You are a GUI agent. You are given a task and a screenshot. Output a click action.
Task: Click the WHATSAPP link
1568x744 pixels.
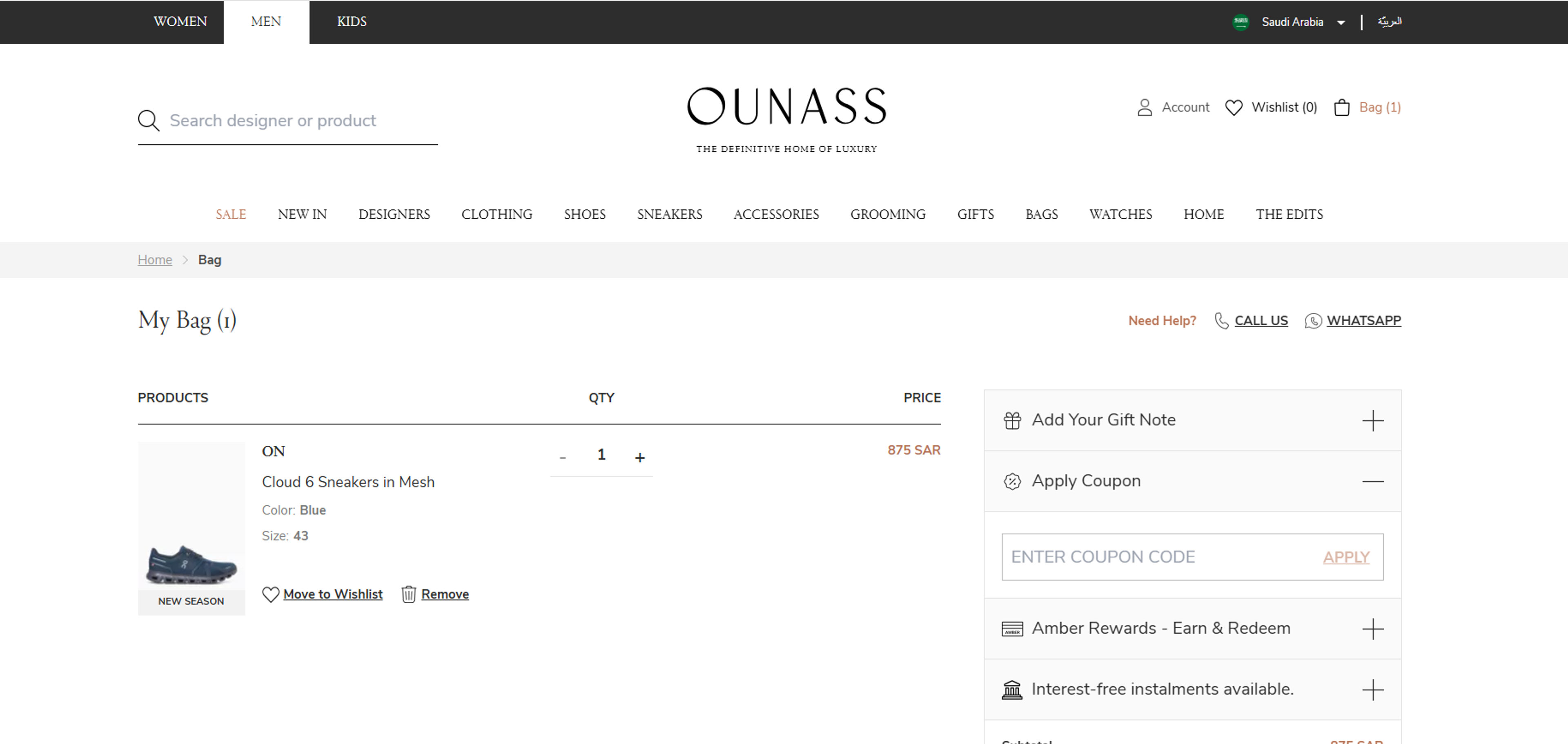pos(1363,321)
